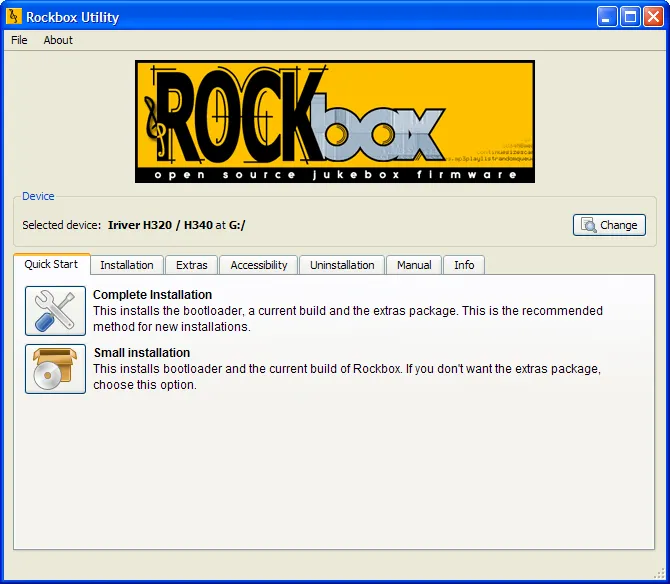Maximize the Rockbox Utility window

click(630, 17)
